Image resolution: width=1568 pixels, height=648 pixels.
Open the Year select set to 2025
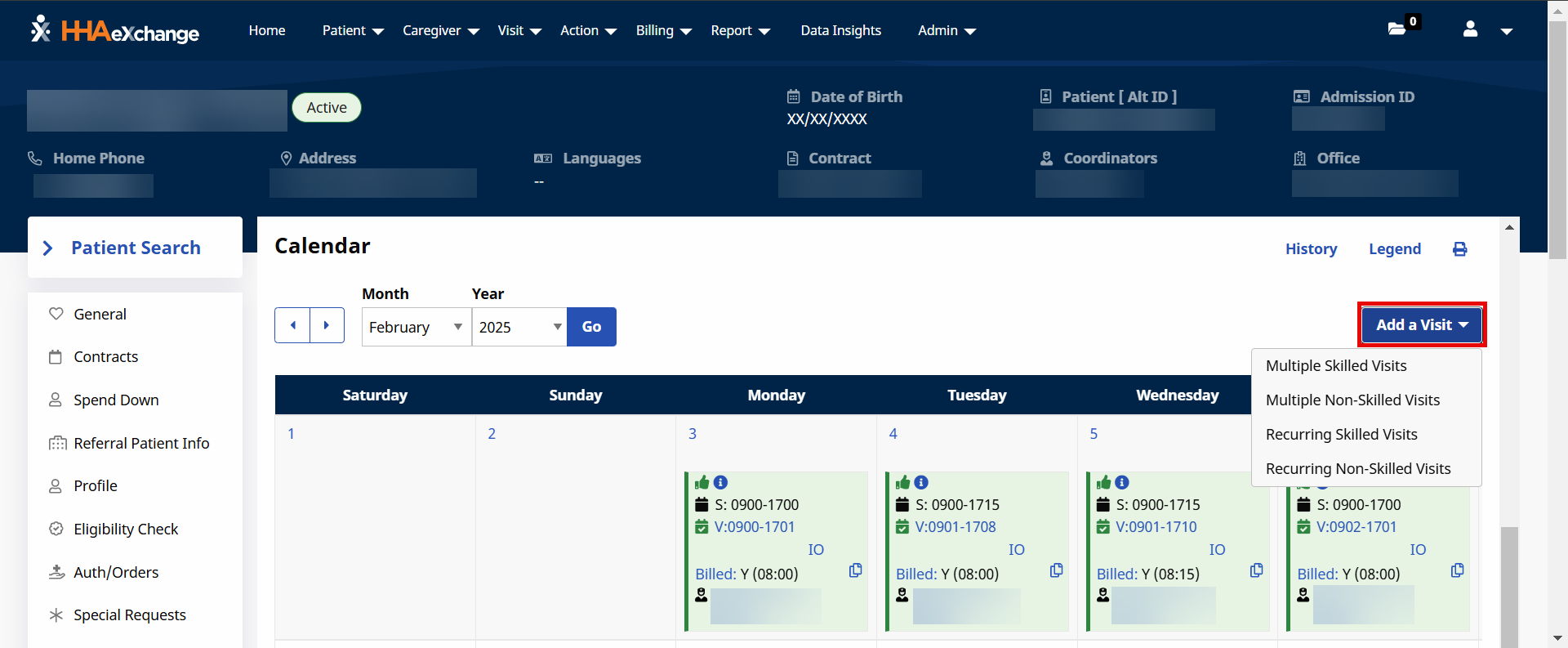click(x=519, y=327)
